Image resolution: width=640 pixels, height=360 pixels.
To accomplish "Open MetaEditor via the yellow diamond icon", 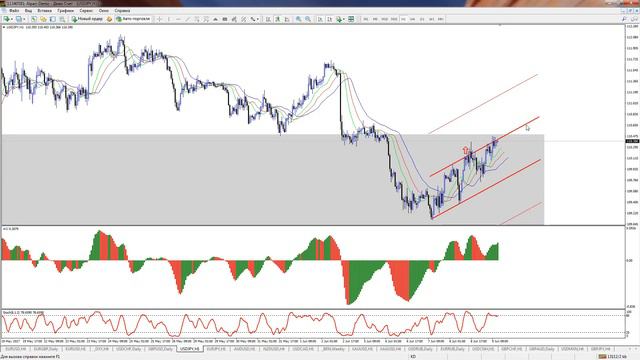I will [x=109, y=19].
